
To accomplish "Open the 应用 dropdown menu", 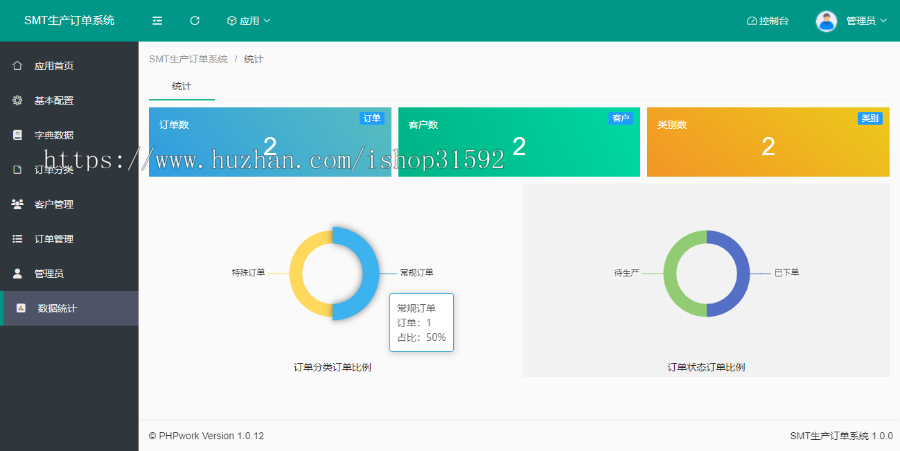I will [x=249, y=21].
